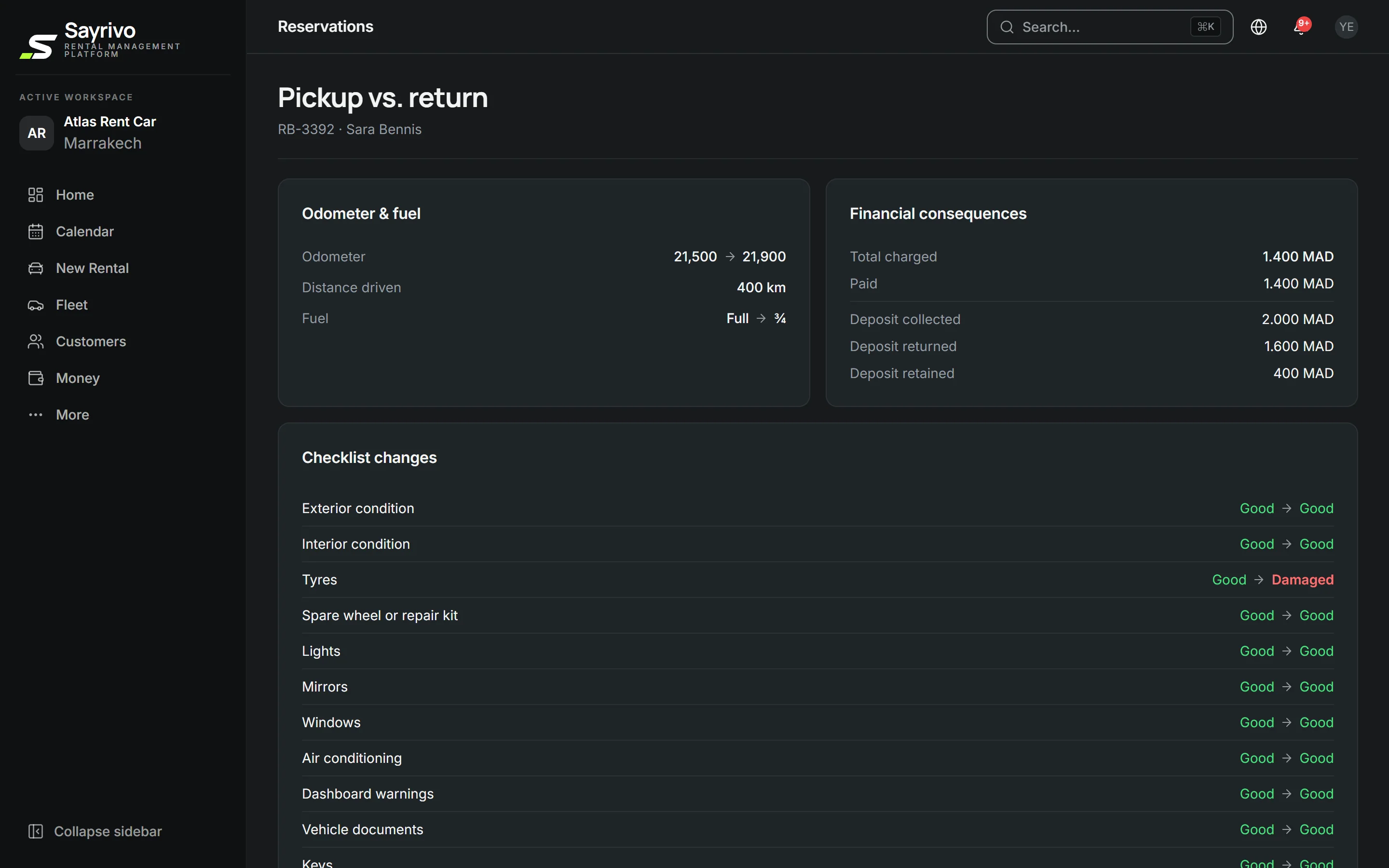Open notifications bell with 9+ badge
This screenshot has height=868, width=1389.
(1302, 27)
